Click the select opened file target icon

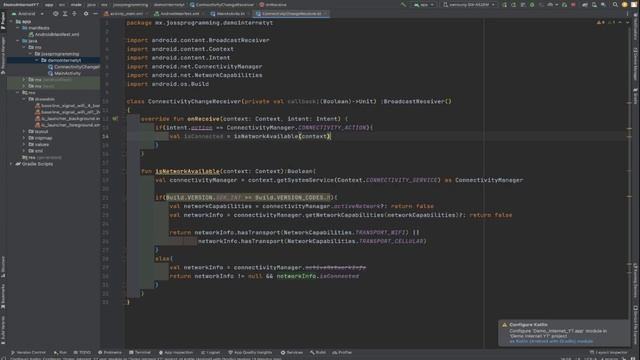click(56, 13)
